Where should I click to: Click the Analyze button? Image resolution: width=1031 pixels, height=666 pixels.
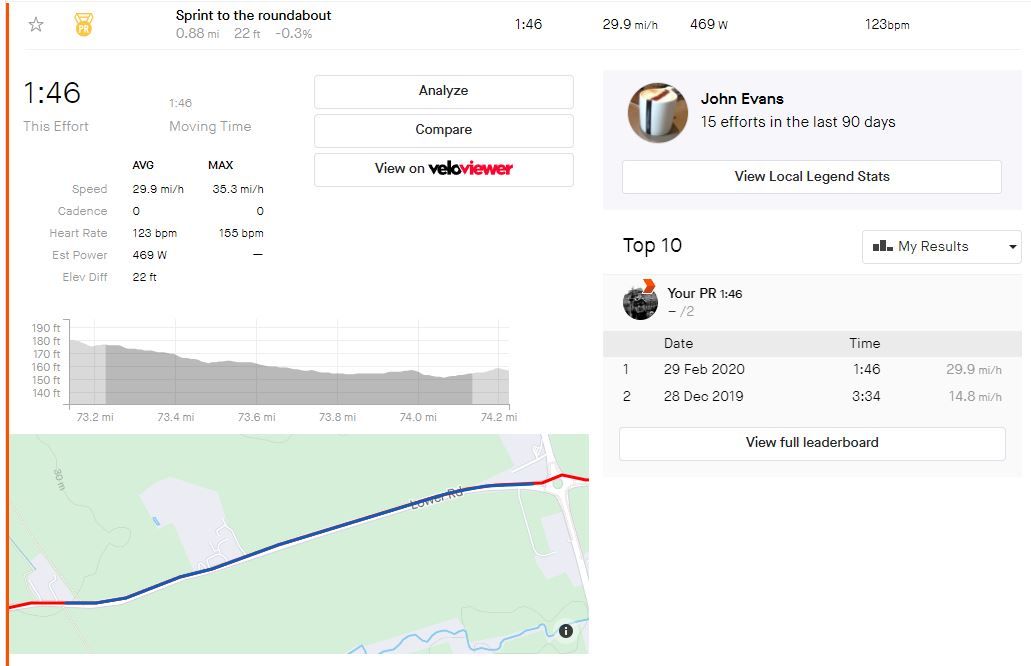coord(444,91)
